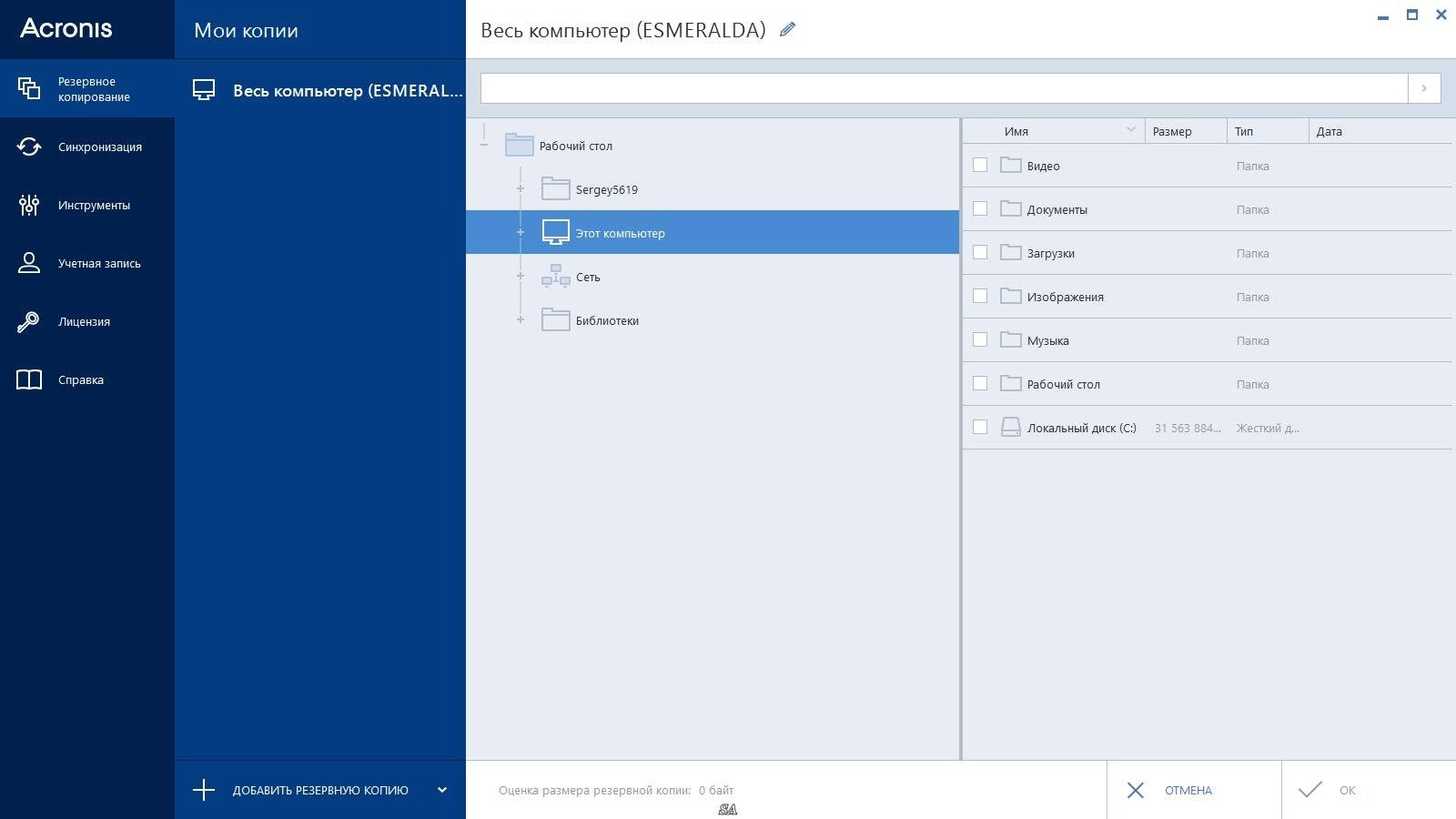The width and height of the screenshot is (1456, 819).
Task: Check the Видео folder checkbox
Action: pos(980,165)
